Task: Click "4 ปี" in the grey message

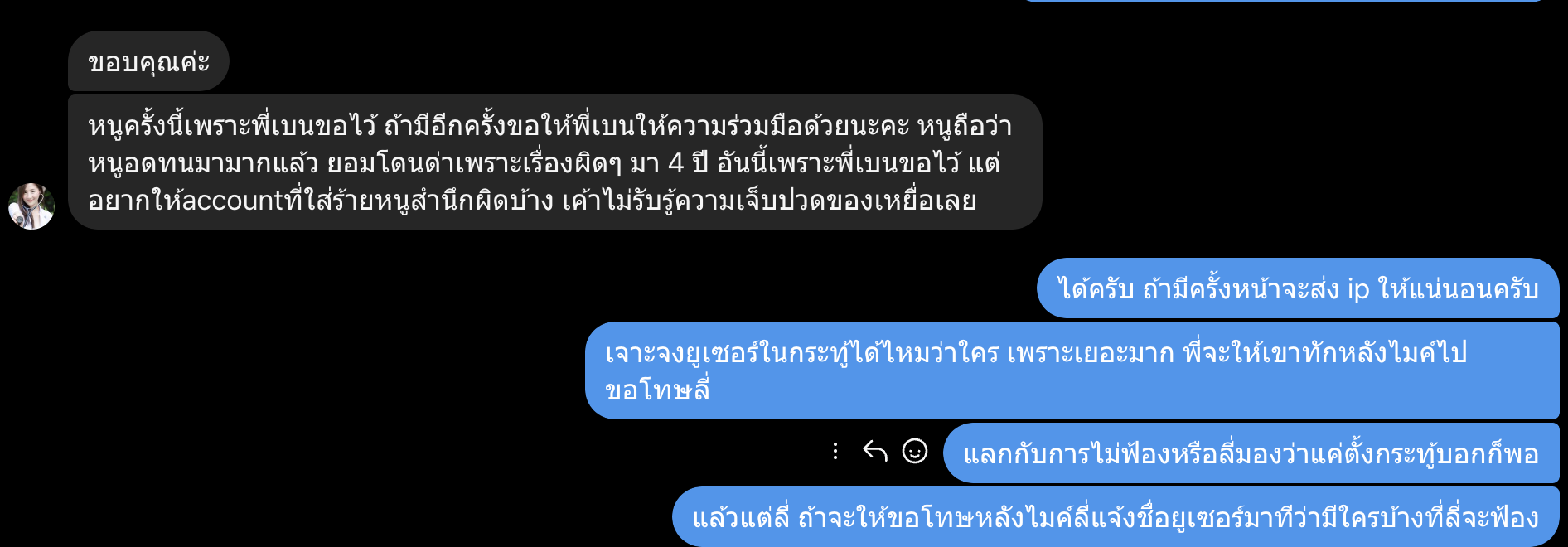Action: [688, 163]
